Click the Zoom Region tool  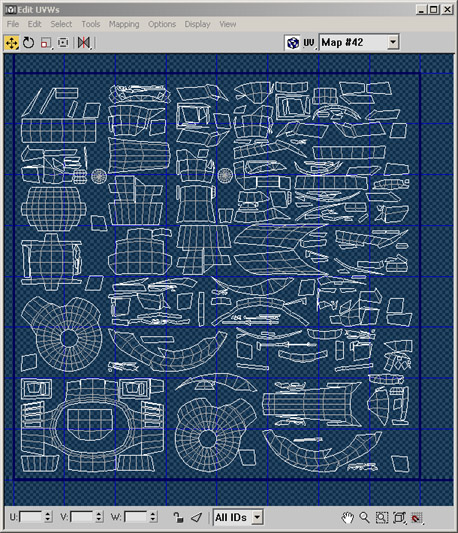[x=382, y=518]
